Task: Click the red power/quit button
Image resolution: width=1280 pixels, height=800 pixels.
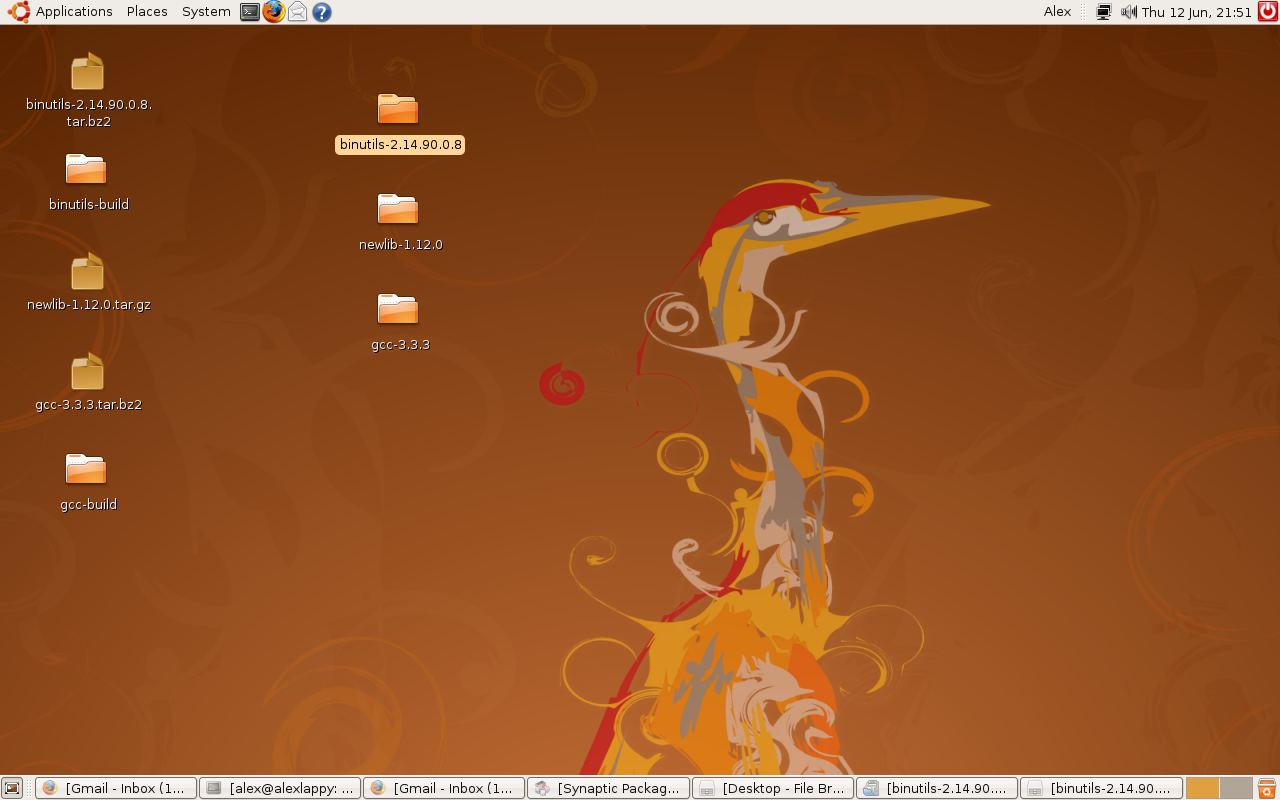Action: point(1267,12)
